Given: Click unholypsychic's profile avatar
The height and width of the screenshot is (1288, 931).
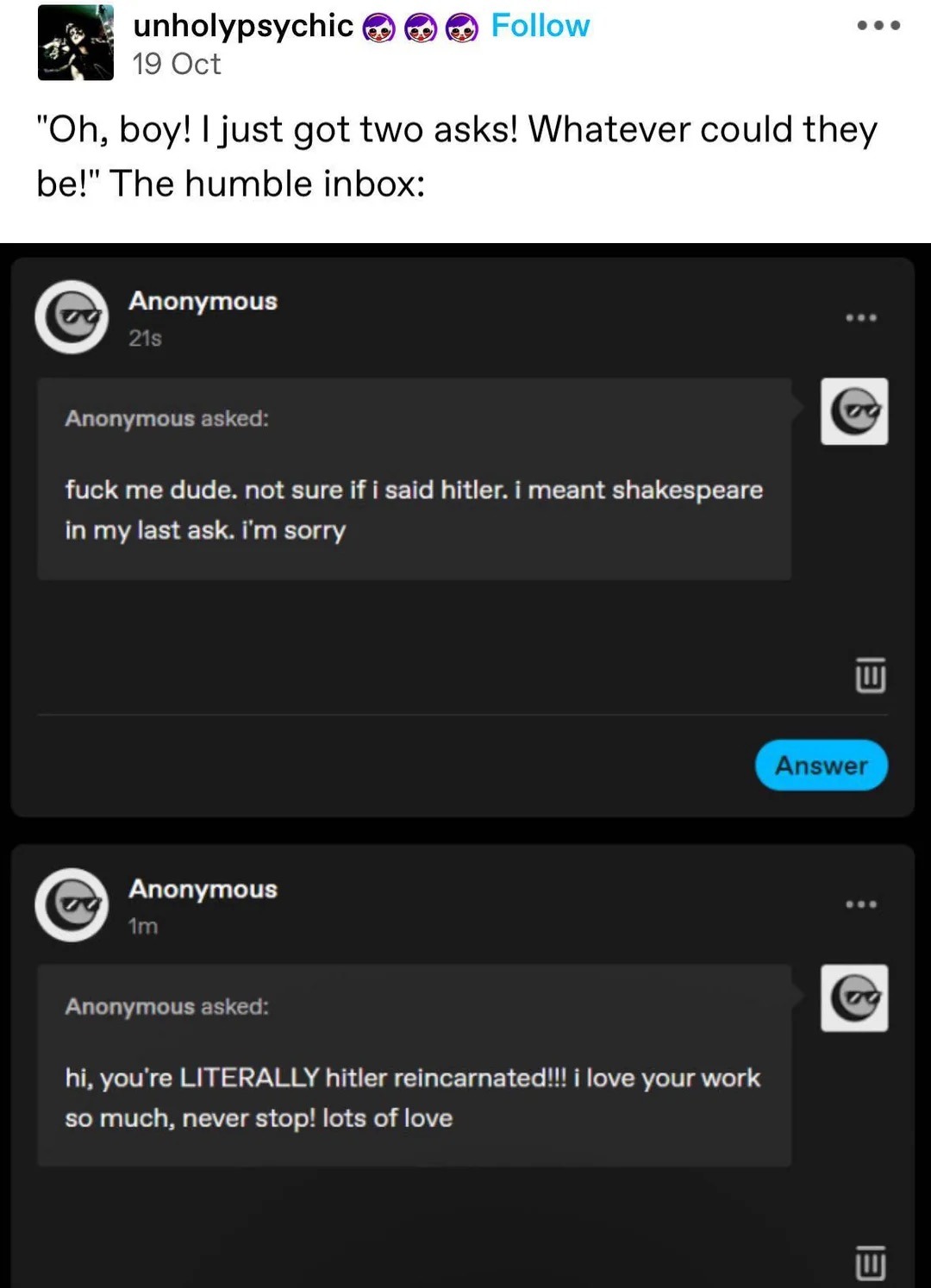Looking at the screenshot, I should coord(76,41).
